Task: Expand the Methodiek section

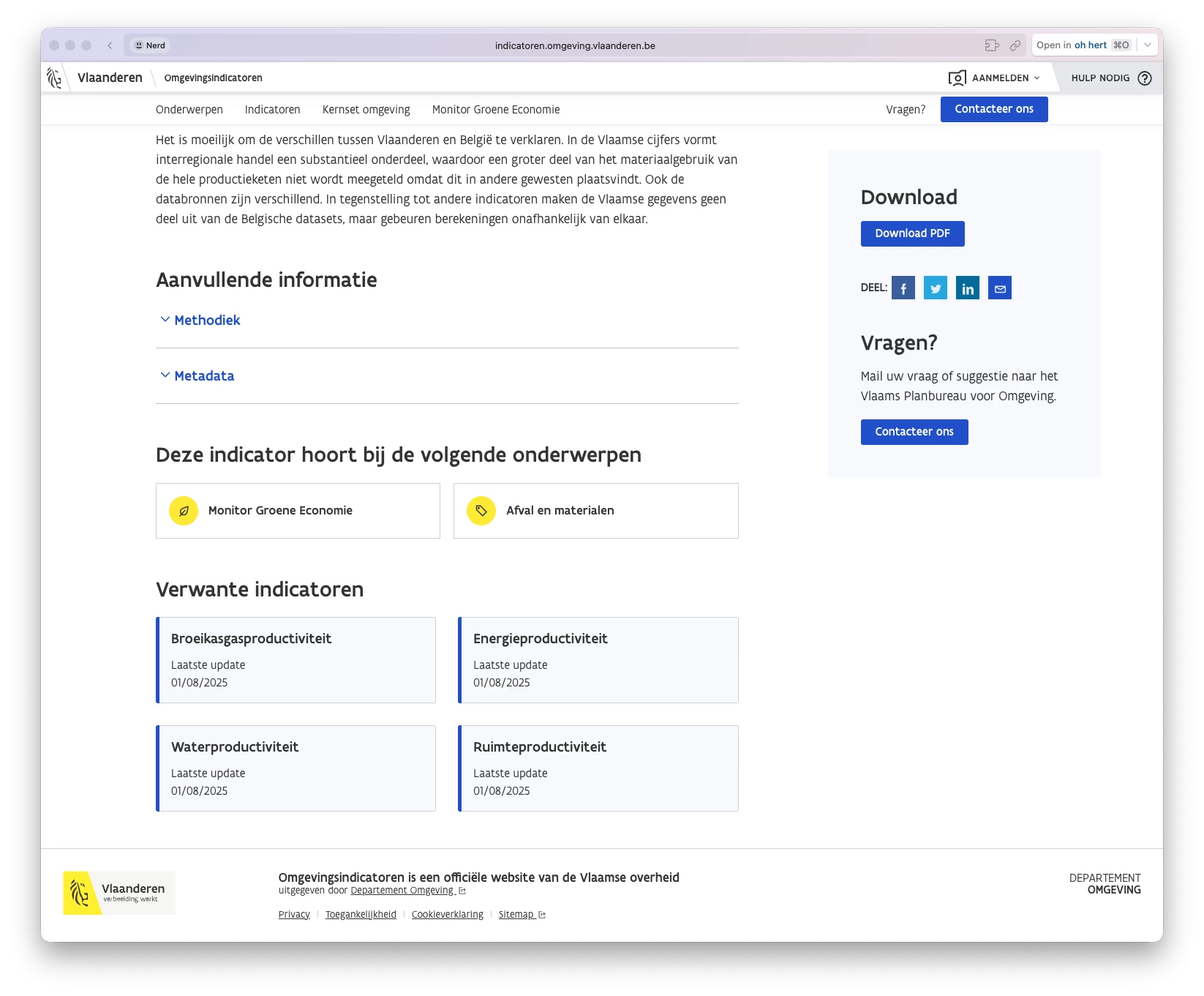Action: point(207,321)
